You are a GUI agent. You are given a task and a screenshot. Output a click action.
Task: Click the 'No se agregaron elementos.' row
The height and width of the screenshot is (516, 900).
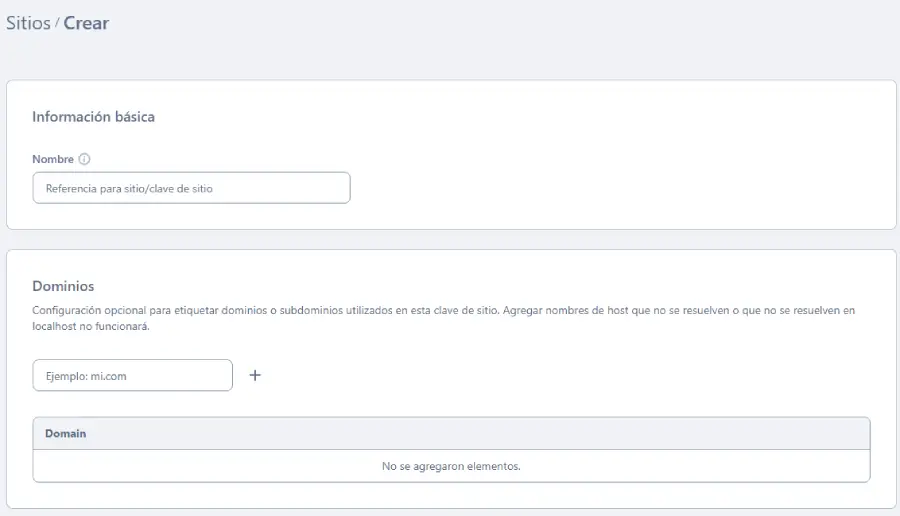coord(451,466)
